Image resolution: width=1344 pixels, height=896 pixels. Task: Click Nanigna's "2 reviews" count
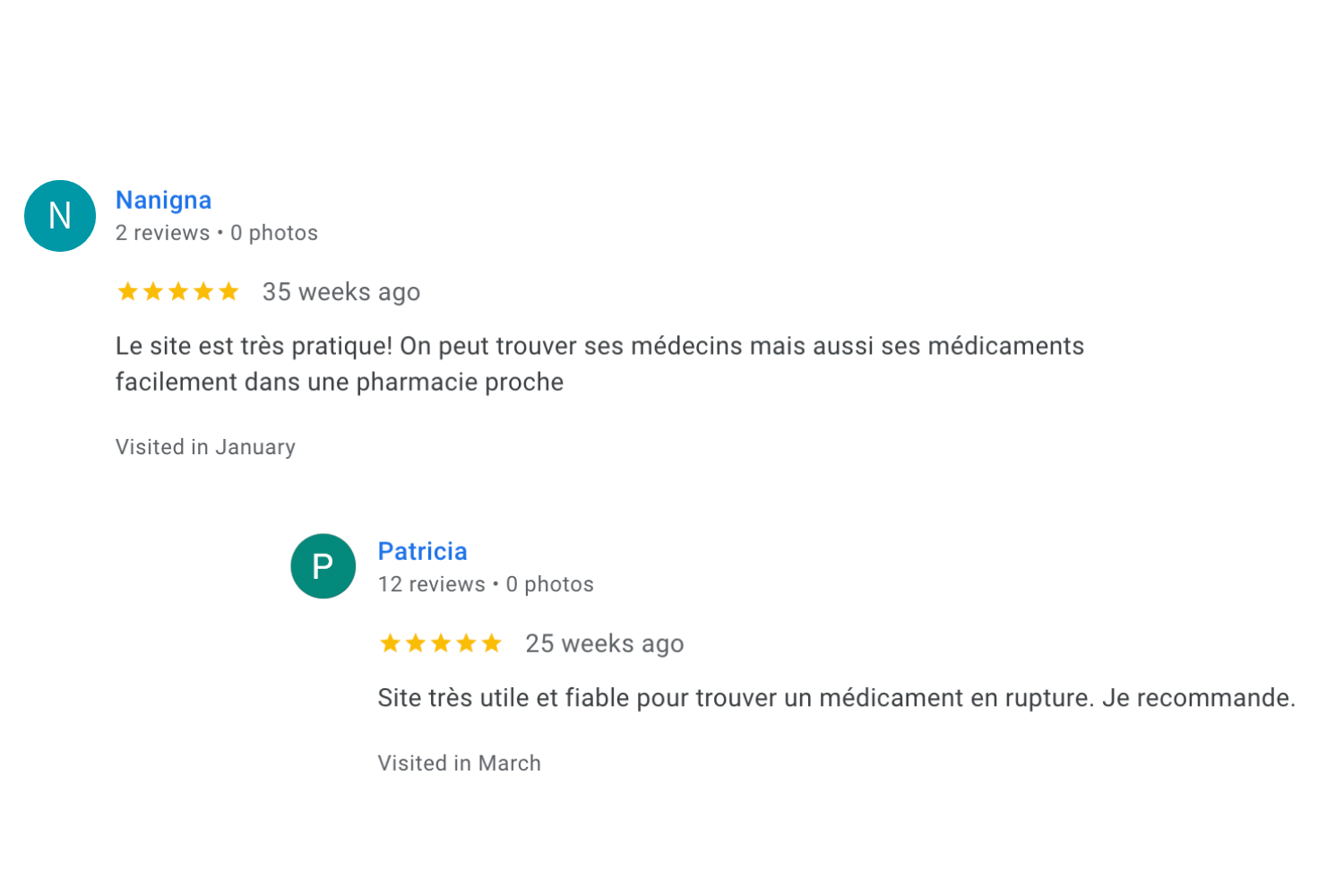[x=162, y=233]
